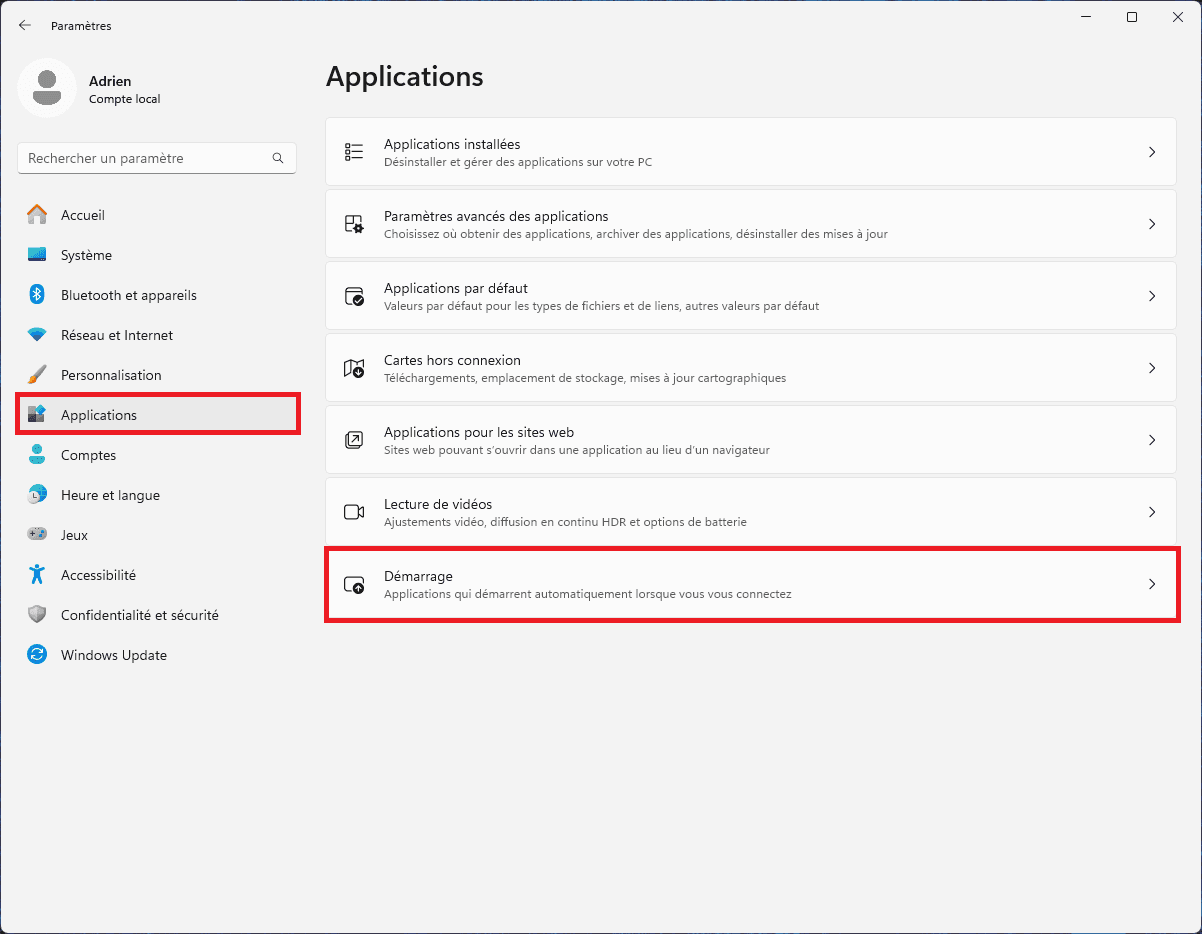Close the Paramètres window
The width and height of the screenshot is (1202, 934).
pos(1178,17)
